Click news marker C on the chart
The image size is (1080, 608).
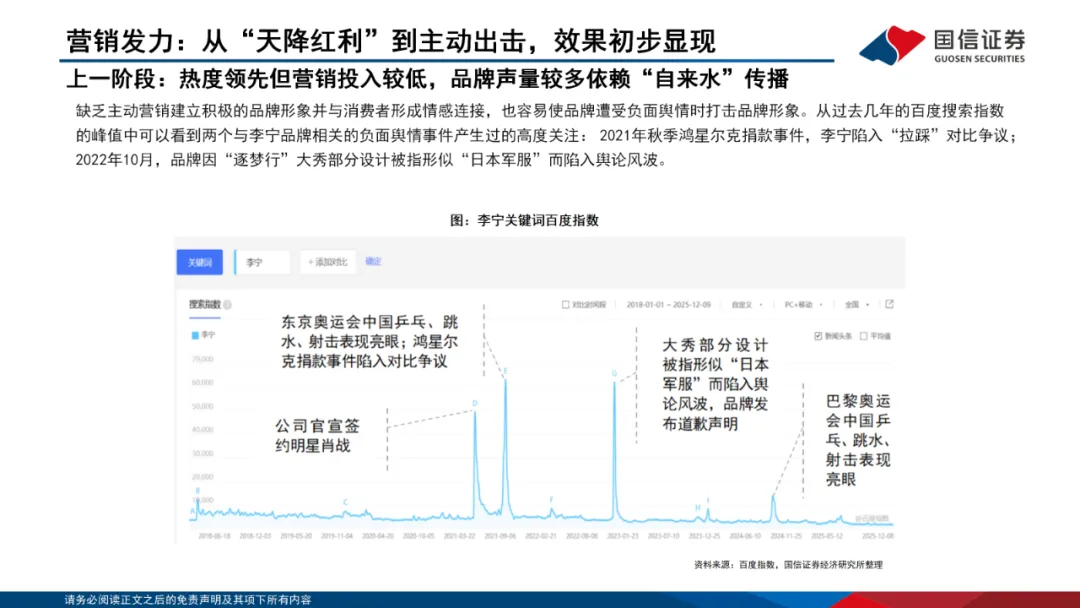346,503
